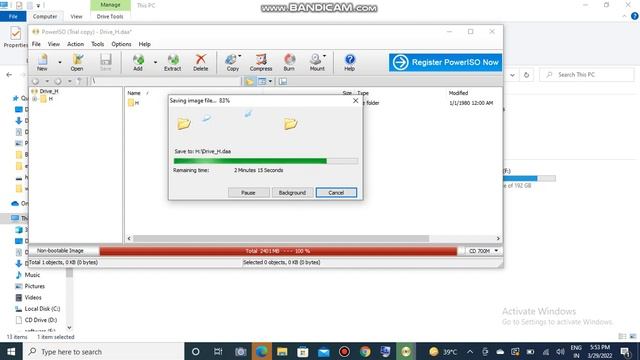The width and height of the screenshot is (640, 360).
Task: Click the Mount toolbar icon
Action: 317,62
